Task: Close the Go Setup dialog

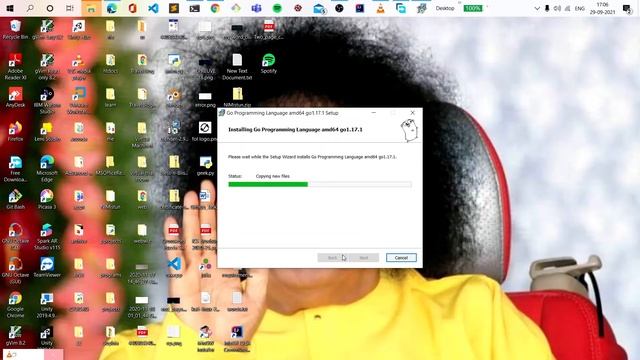Action: coord(413,113)
